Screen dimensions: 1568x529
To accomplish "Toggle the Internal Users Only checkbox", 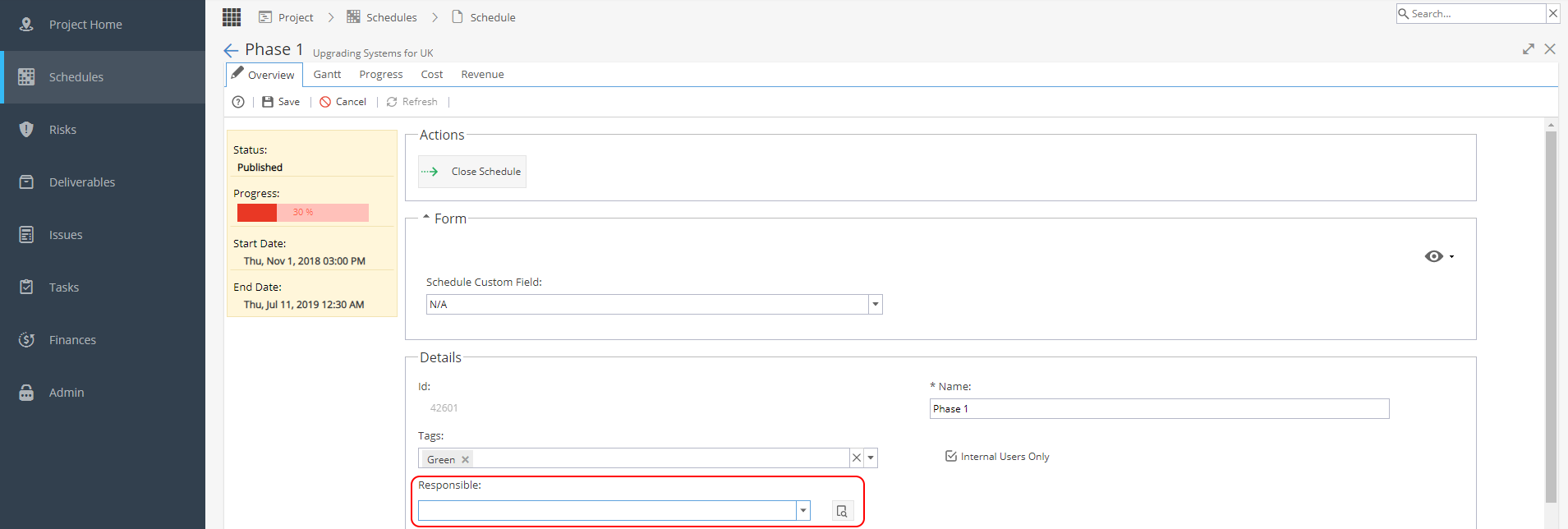I will click(951, 456).
